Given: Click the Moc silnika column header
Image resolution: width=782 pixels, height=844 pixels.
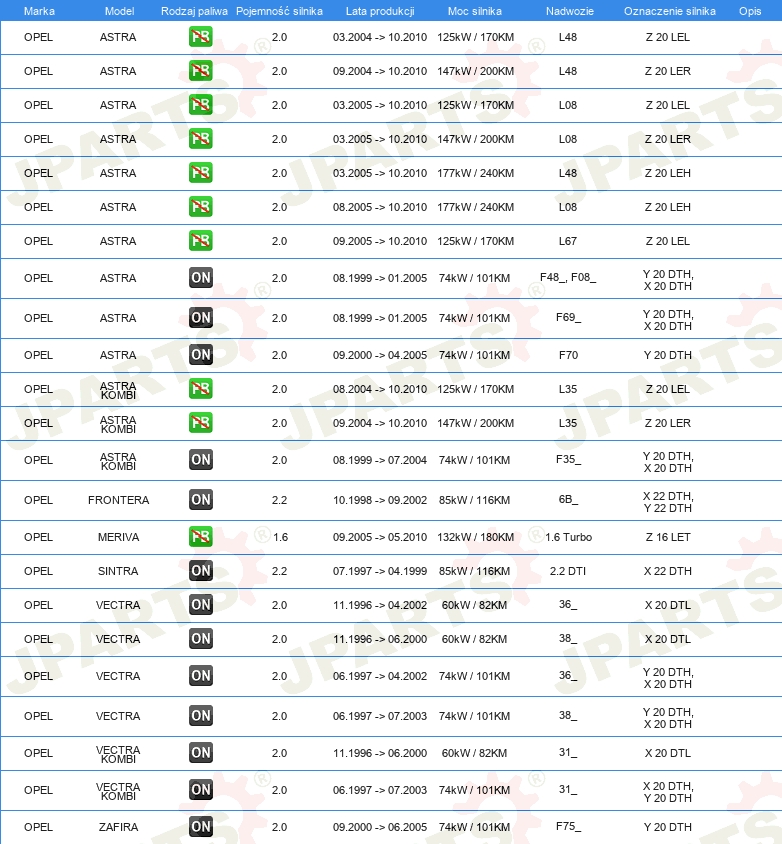Looking at the screenshot, I should [475, 11].
